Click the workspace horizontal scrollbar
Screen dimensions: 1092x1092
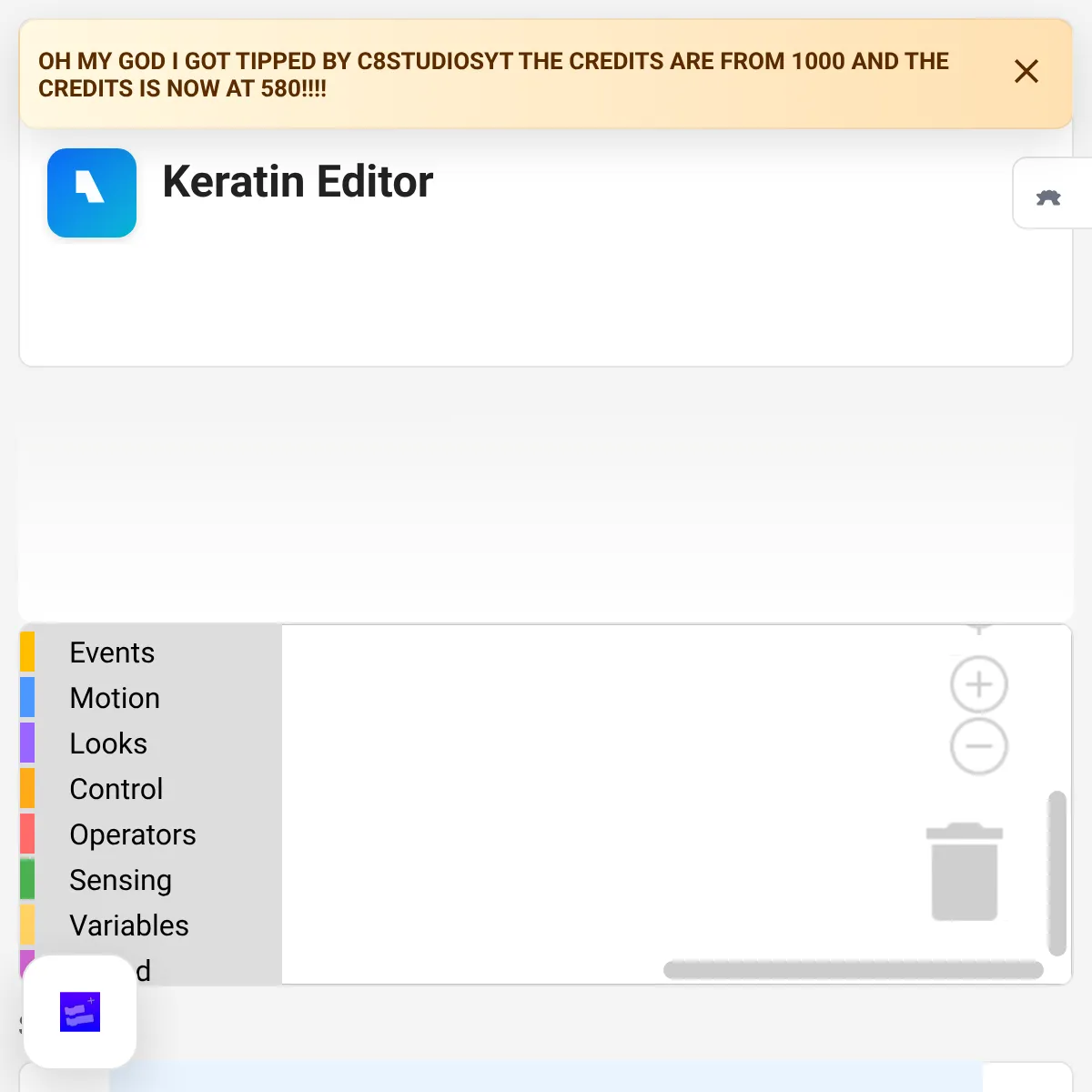pos(853,970)
